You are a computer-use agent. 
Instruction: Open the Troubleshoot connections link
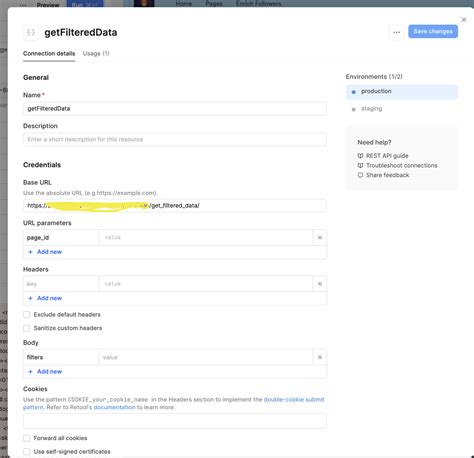coord(401,165)
